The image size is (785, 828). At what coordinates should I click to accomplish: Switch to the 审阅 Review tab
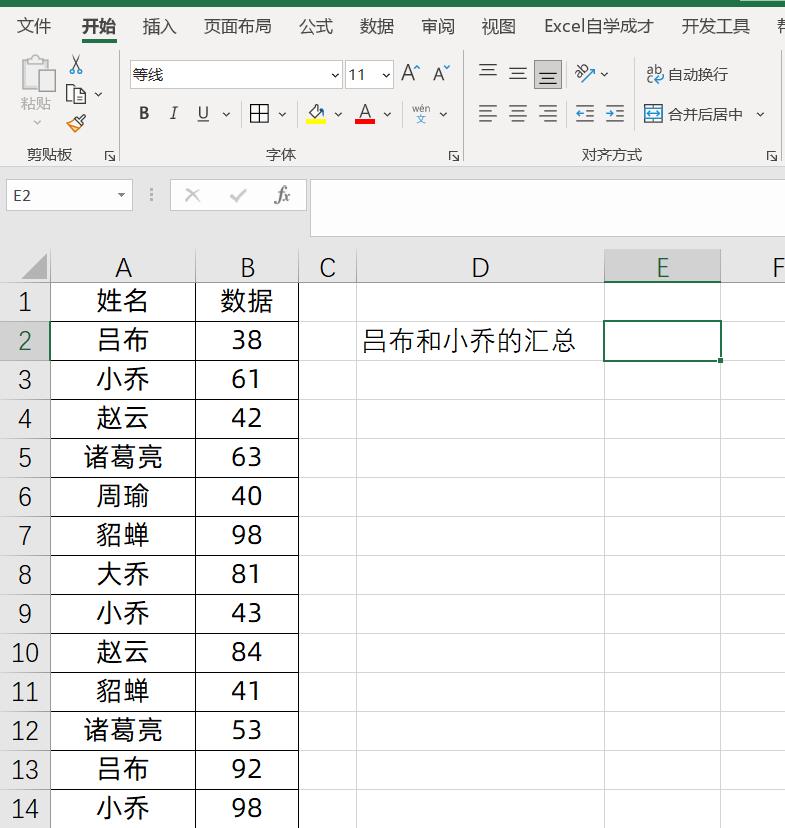pos(438,26)
